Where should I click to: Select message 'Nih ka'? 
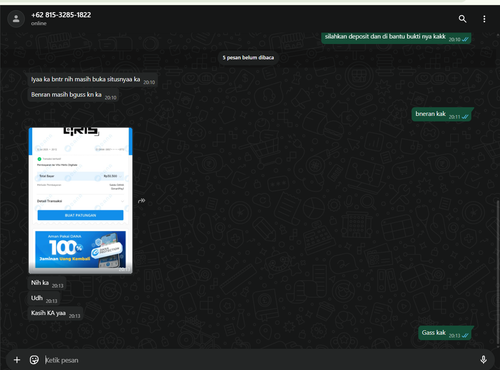tap(47, 283)
